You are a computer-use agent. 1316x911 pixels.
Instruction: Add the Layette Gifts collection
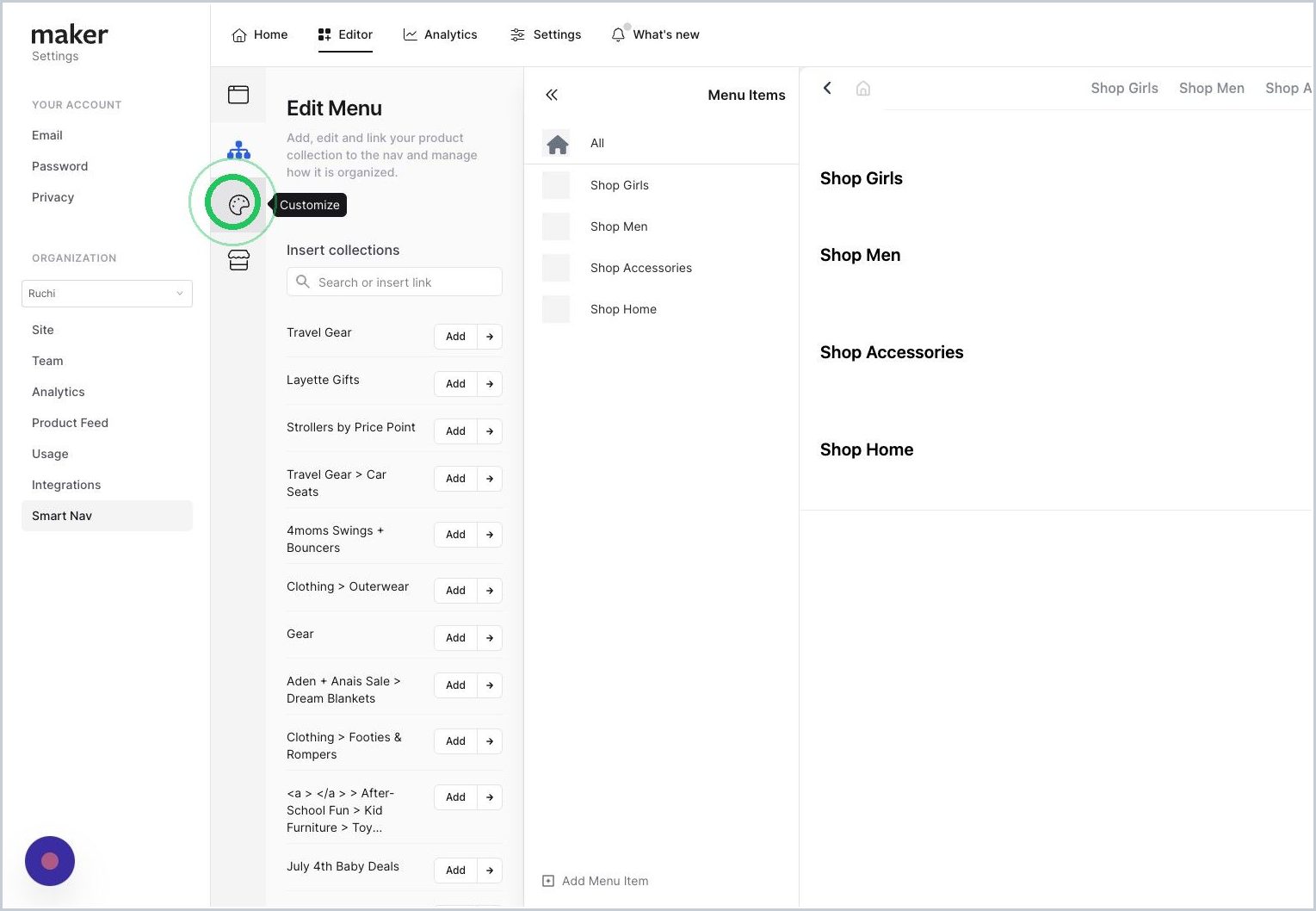point(455,384)
